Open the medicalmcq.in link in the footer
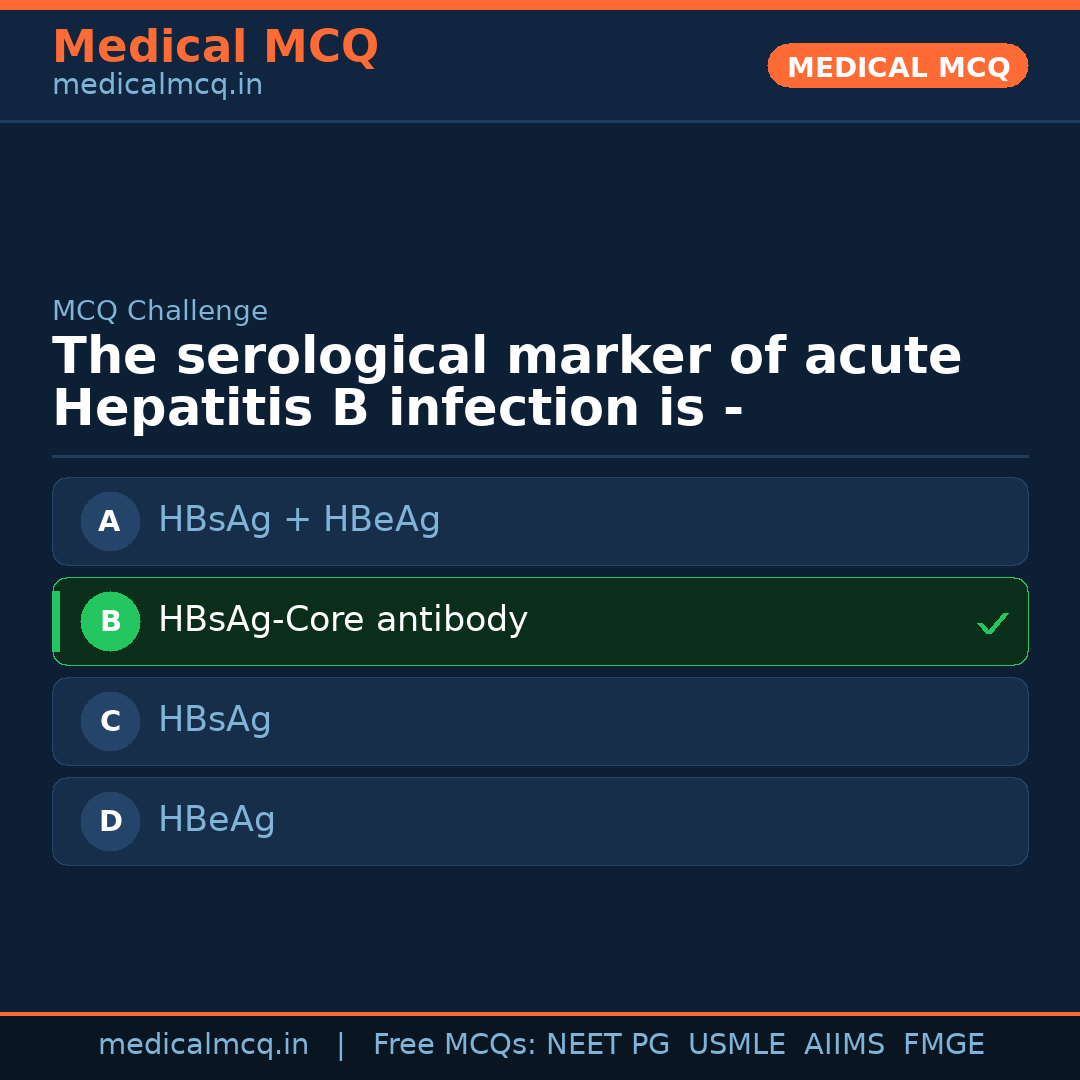1080x1080 pixels. click(x=203, y=1045)
